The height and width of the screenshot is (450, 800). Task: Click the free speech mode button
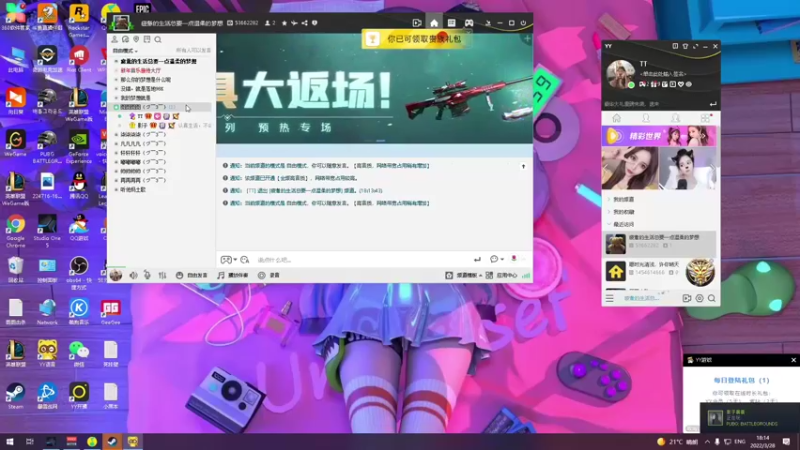192,276
